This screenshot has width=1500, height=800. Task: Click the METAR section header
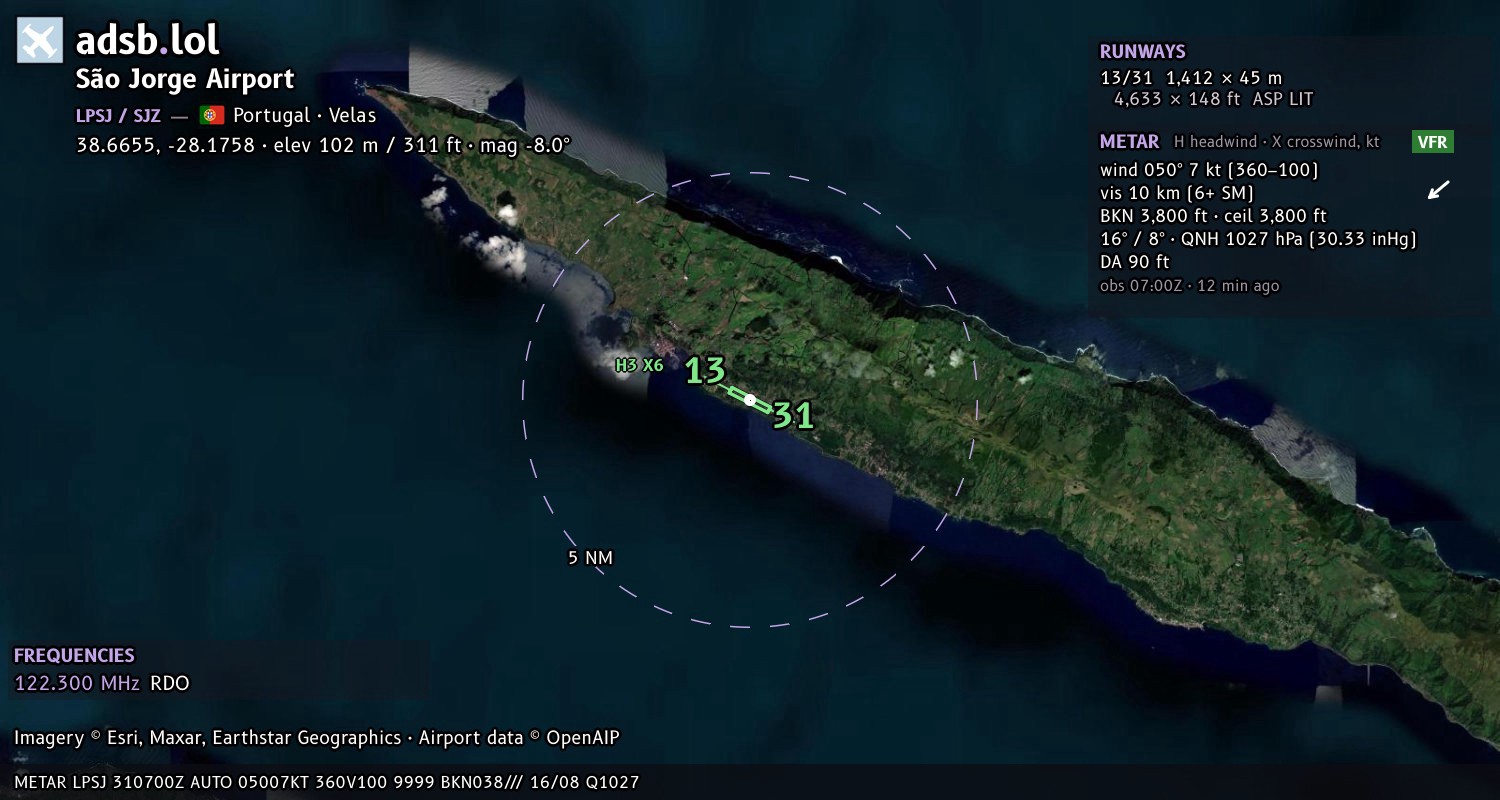[1130, 142]
